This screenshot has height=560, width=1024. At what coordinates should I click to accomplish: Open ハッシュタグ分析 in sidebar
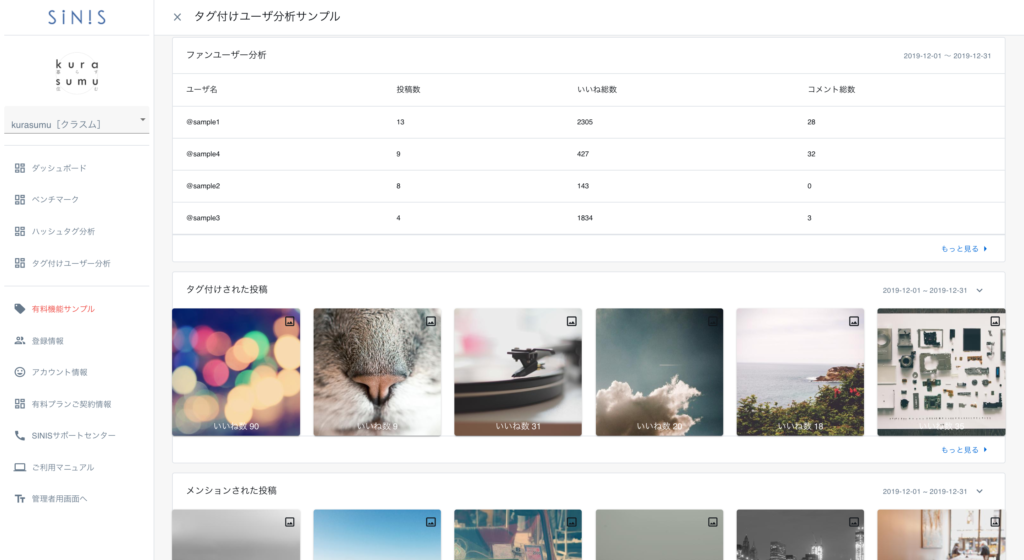pos(63,232)
